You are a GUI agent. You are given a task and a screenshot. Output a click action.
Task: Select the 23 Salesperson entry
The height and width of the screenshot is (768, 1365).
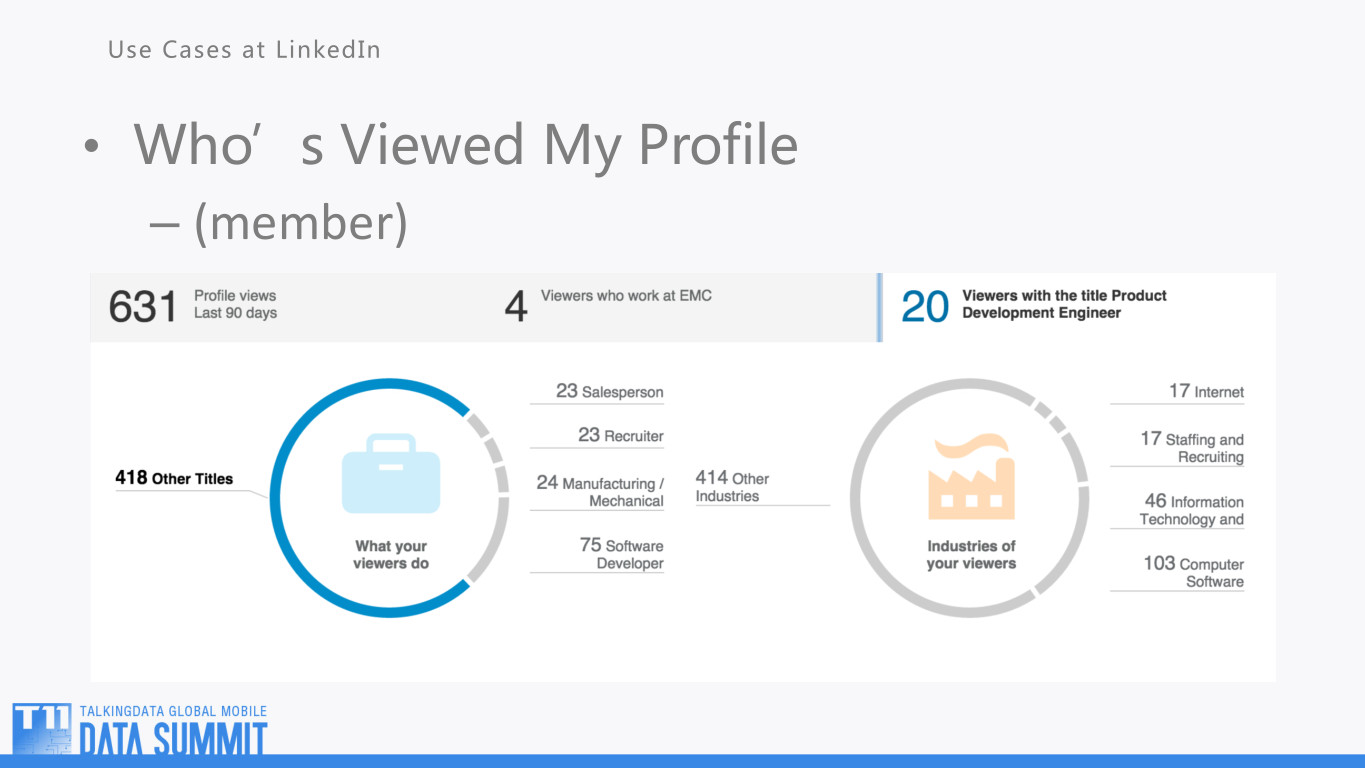[597, 392]
